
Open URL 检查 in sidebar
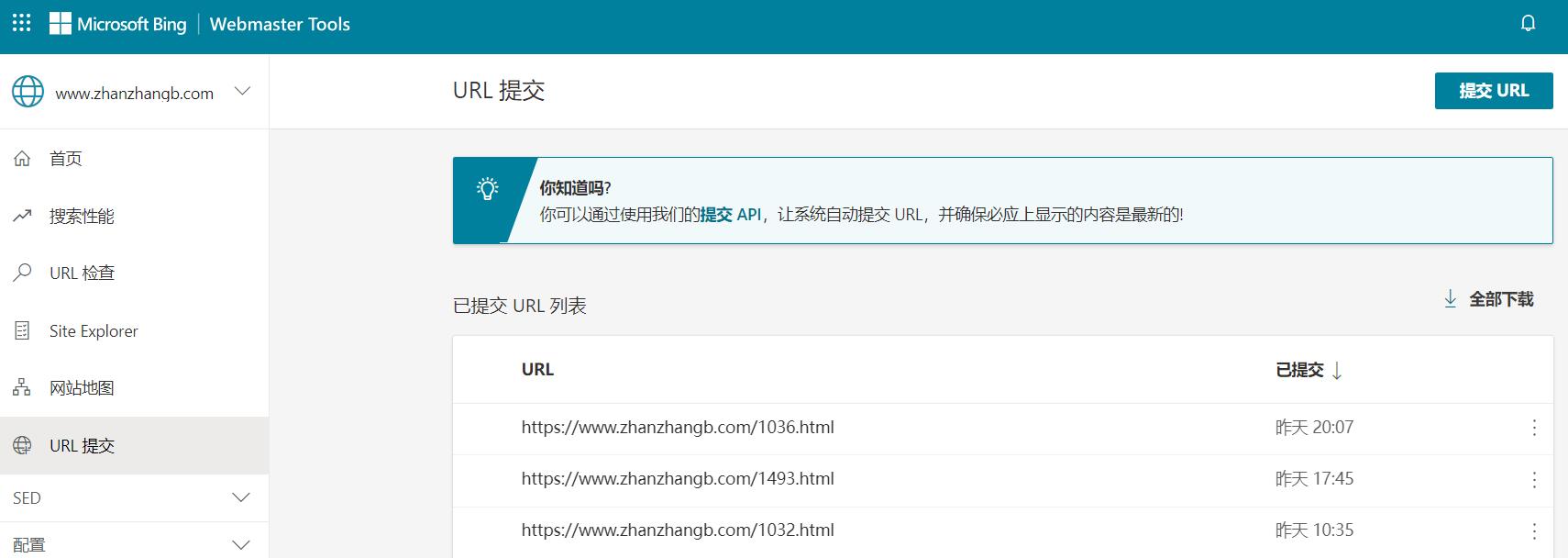(82, 273)
